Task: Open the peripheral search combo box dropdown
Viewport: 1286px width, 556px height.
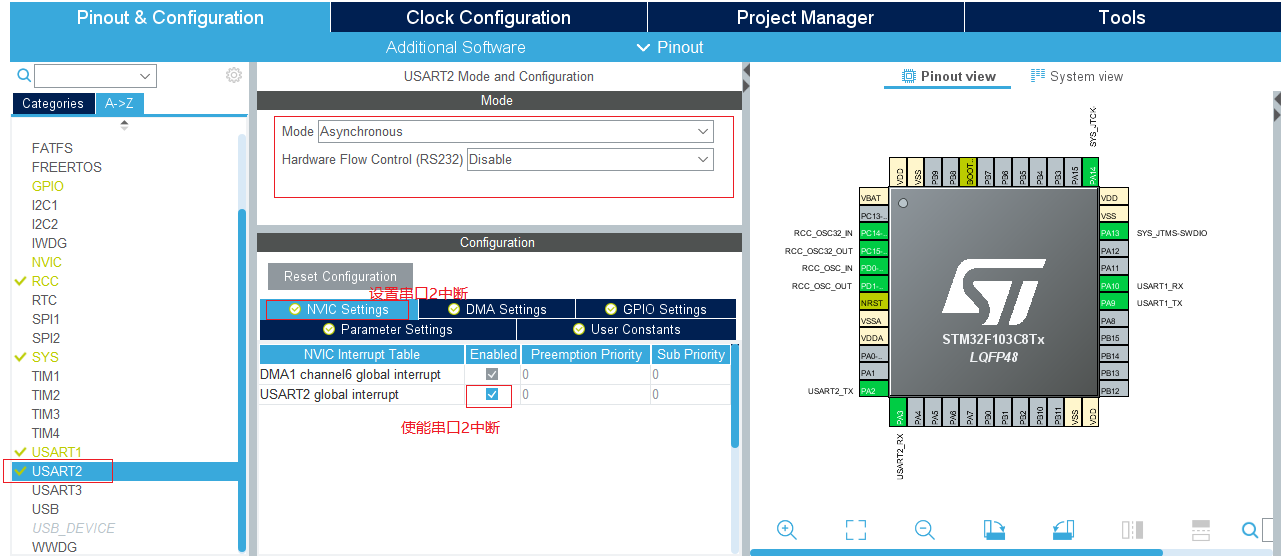Action: 146,76
